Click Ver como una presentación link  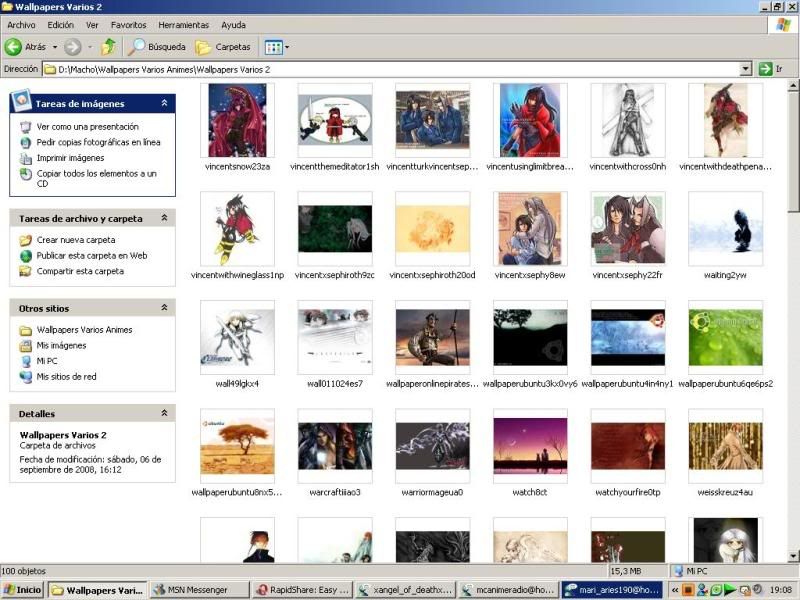coord(88,127)
